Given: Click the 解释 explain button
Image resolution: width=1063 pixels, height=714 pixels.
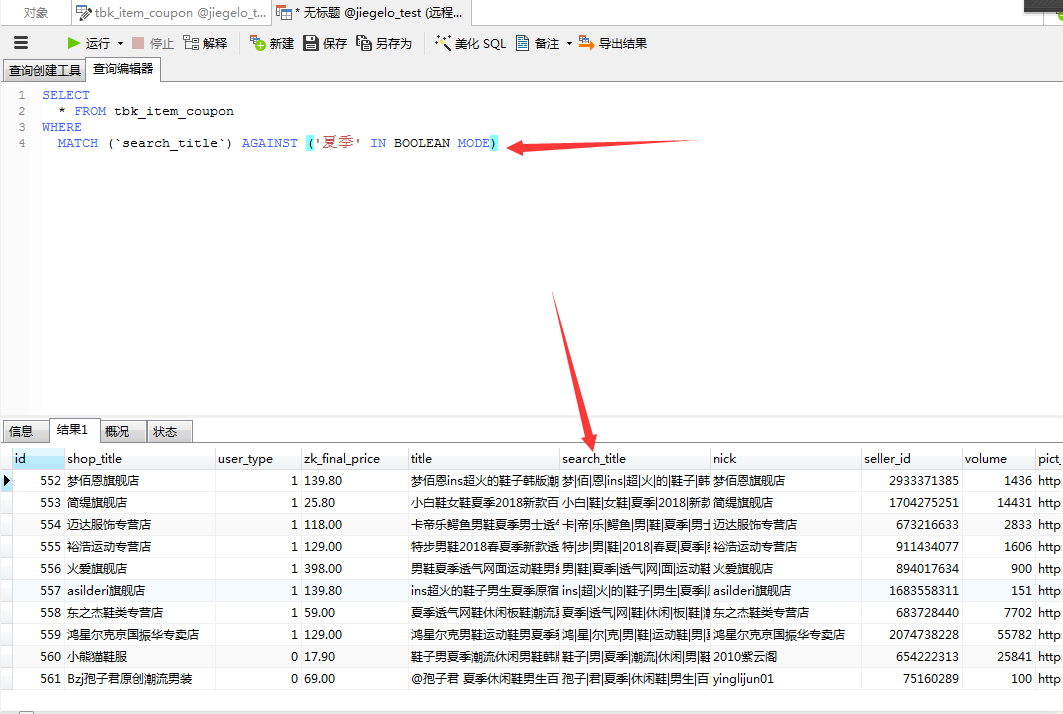Looking at the screenshot, I should [x=205, y=43].
